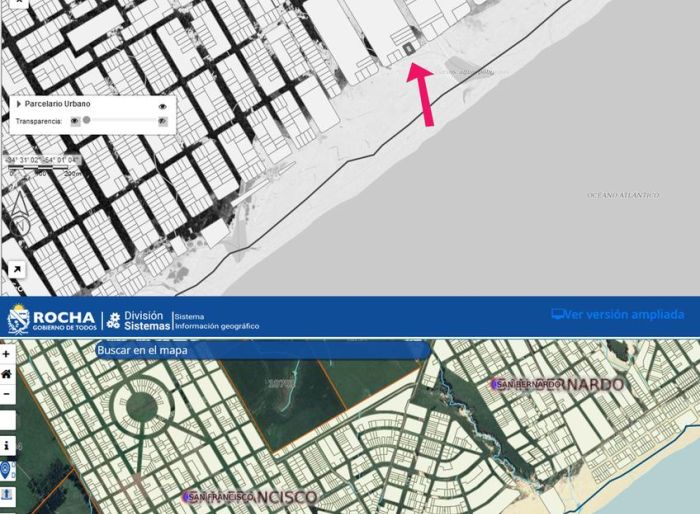The width and height of the screenshot is (700, 514).
Task: Click the División Sistemas gears icon
Action: click(113, 321)
